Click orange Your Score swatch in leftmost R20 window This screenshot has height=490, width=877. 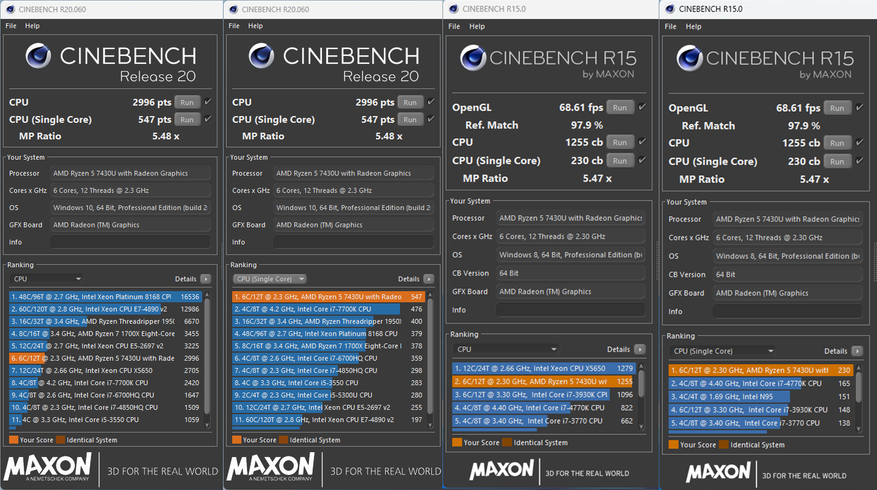pos(13,439)
